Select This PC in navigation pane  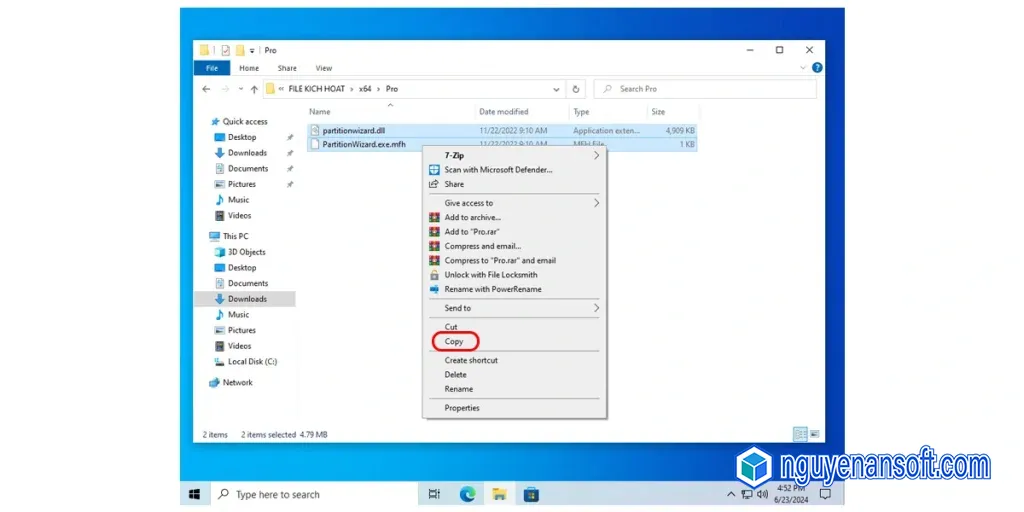(235, 236)
